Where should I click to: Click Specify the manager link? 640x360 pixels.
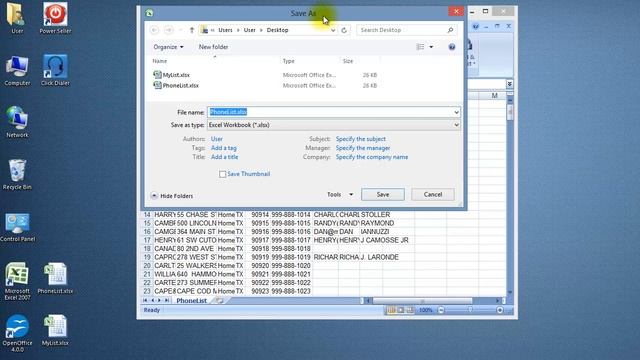click(x=363, y=148)
